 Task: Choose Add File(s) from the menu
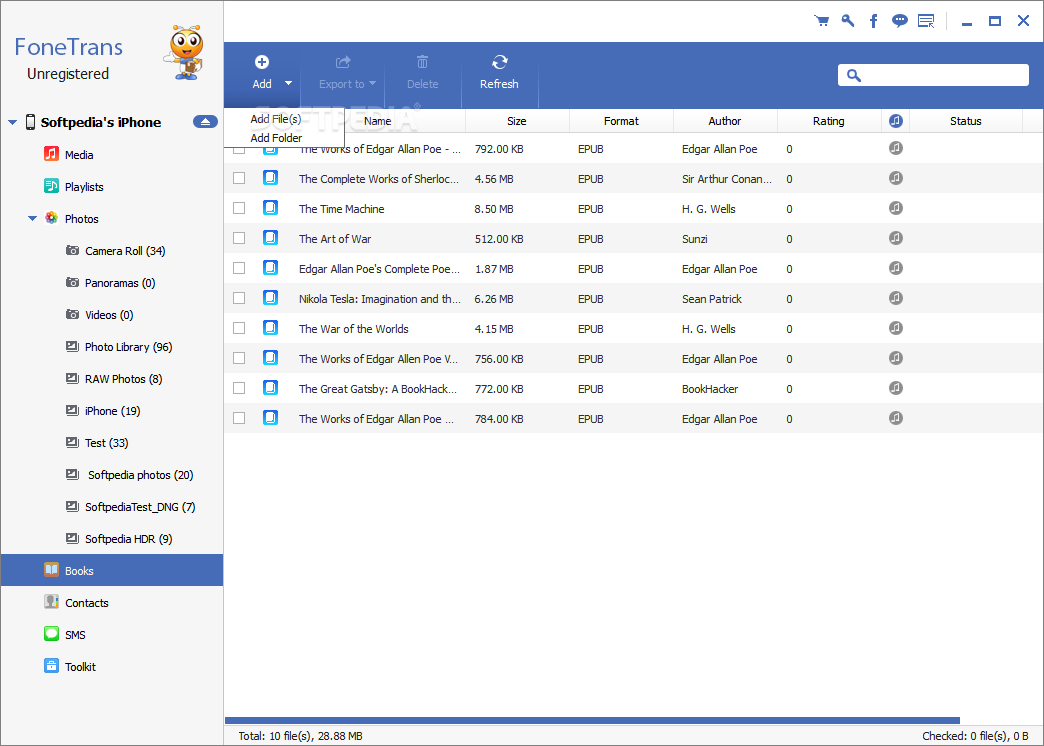click(x=276, y=119)
